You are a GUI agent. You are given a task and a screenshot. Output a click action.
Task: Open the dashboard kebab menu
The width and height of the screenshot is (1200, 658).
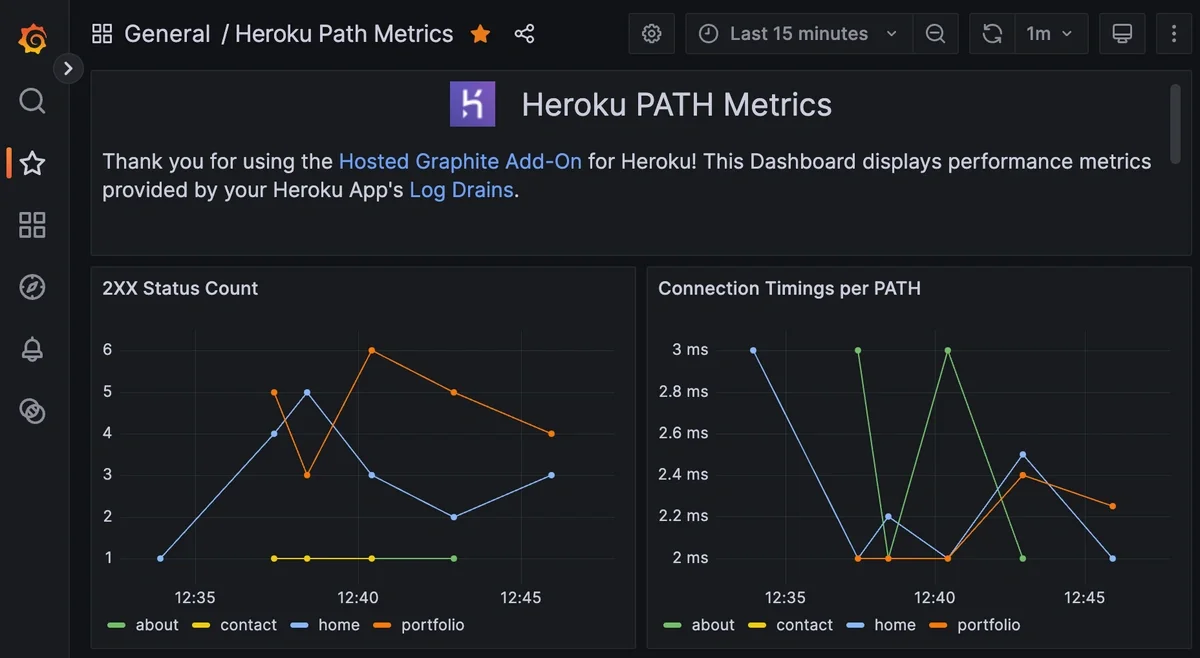[1174, 33]
